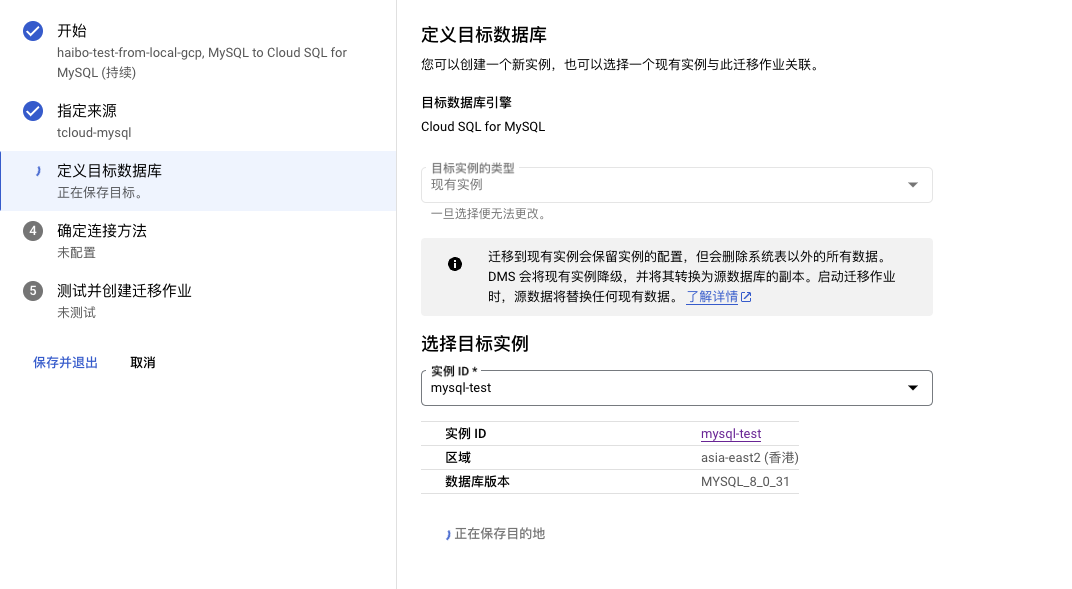Click the info icon in the migration notice
Screen dimensions: 1072x589
455,264
